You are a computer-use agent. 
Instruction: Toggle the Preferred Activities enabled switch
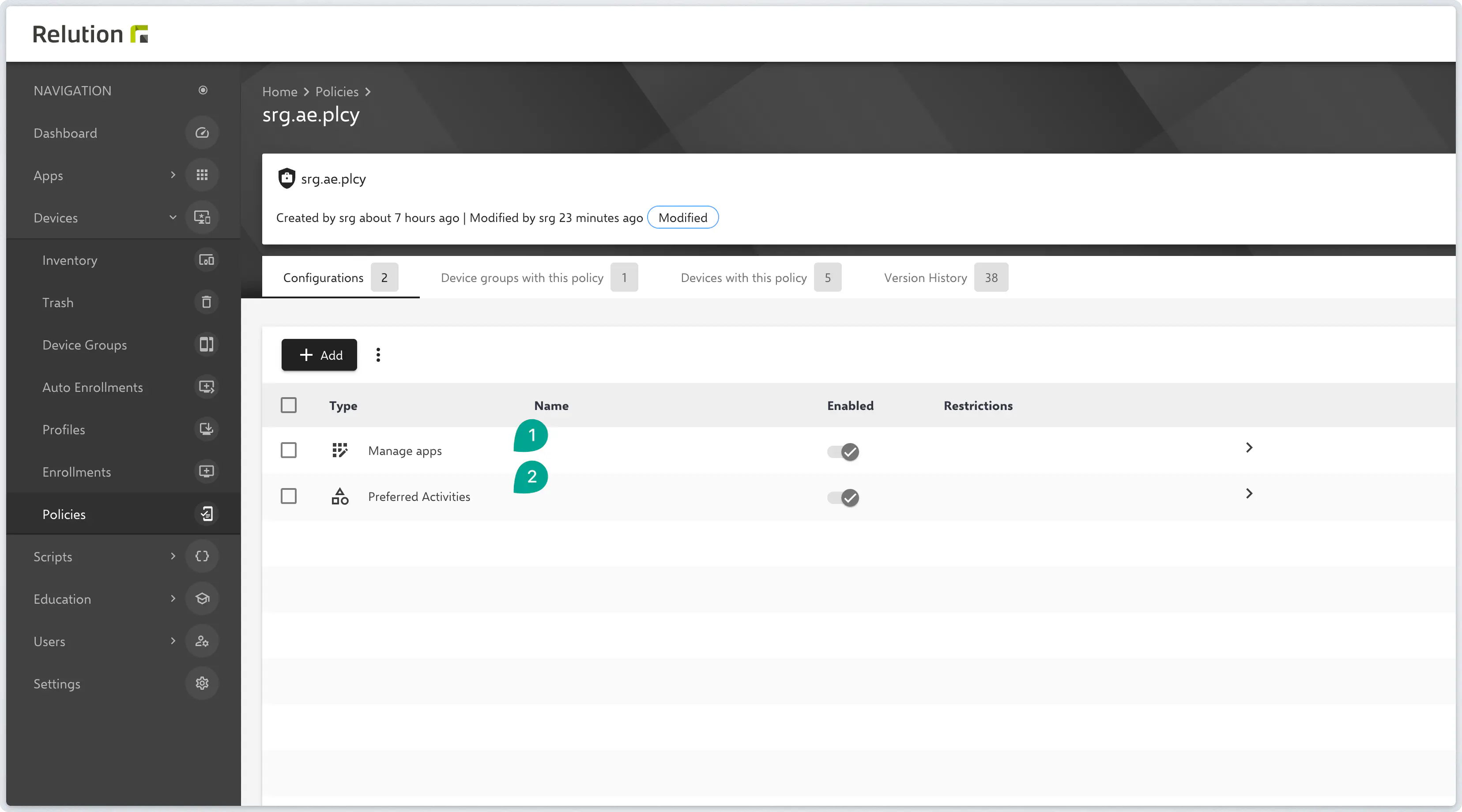[x=843, y=498]
